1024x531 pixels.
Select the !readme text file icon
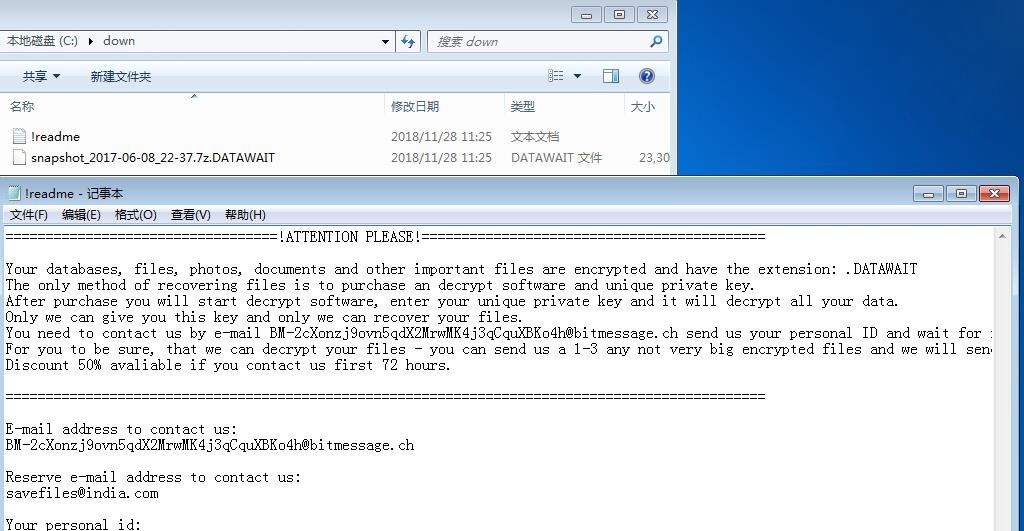[19, 136]
